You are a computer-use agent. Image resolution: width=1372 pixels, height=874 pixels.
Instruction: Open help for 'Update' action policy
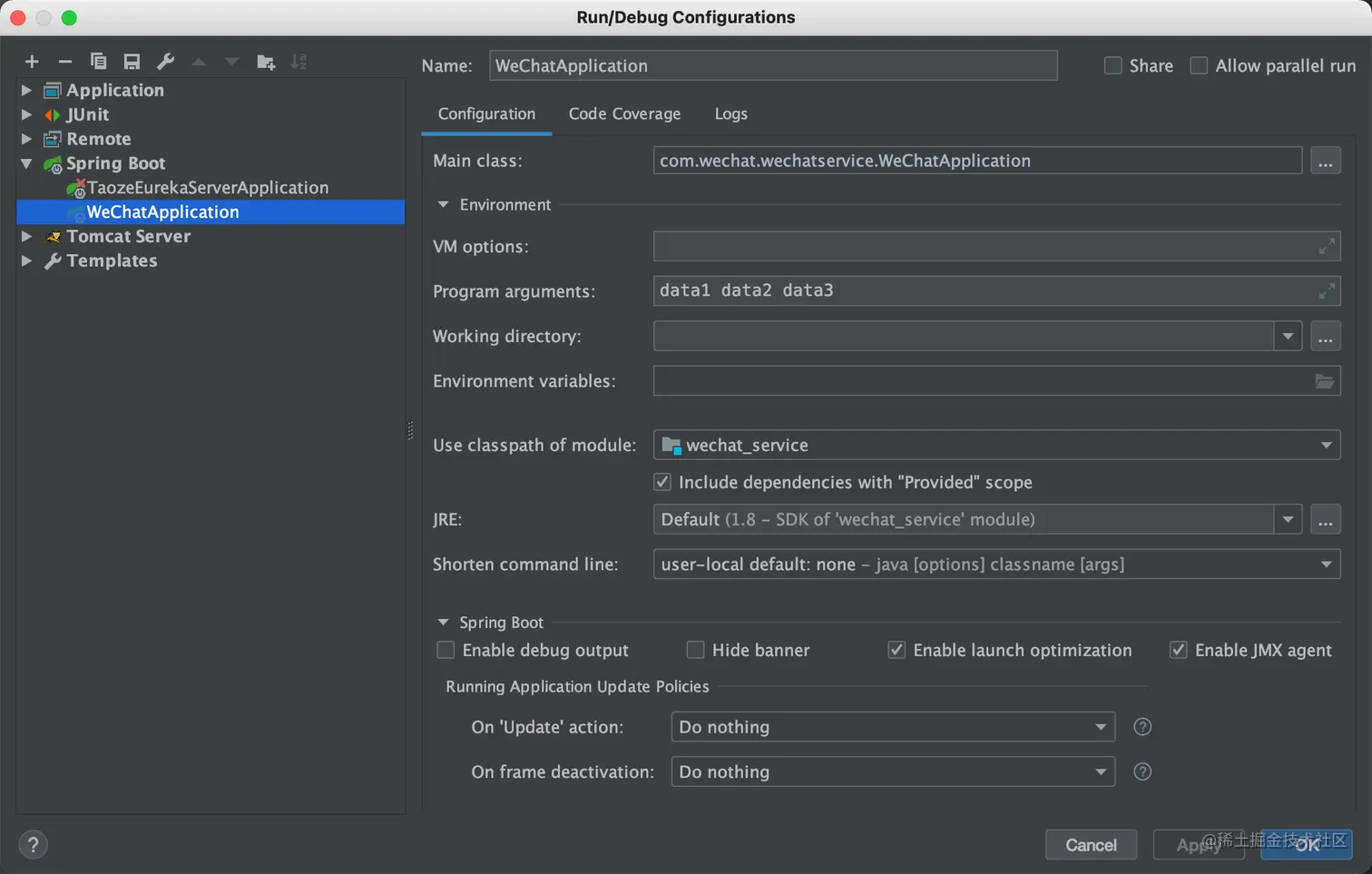pos(1142,727)
